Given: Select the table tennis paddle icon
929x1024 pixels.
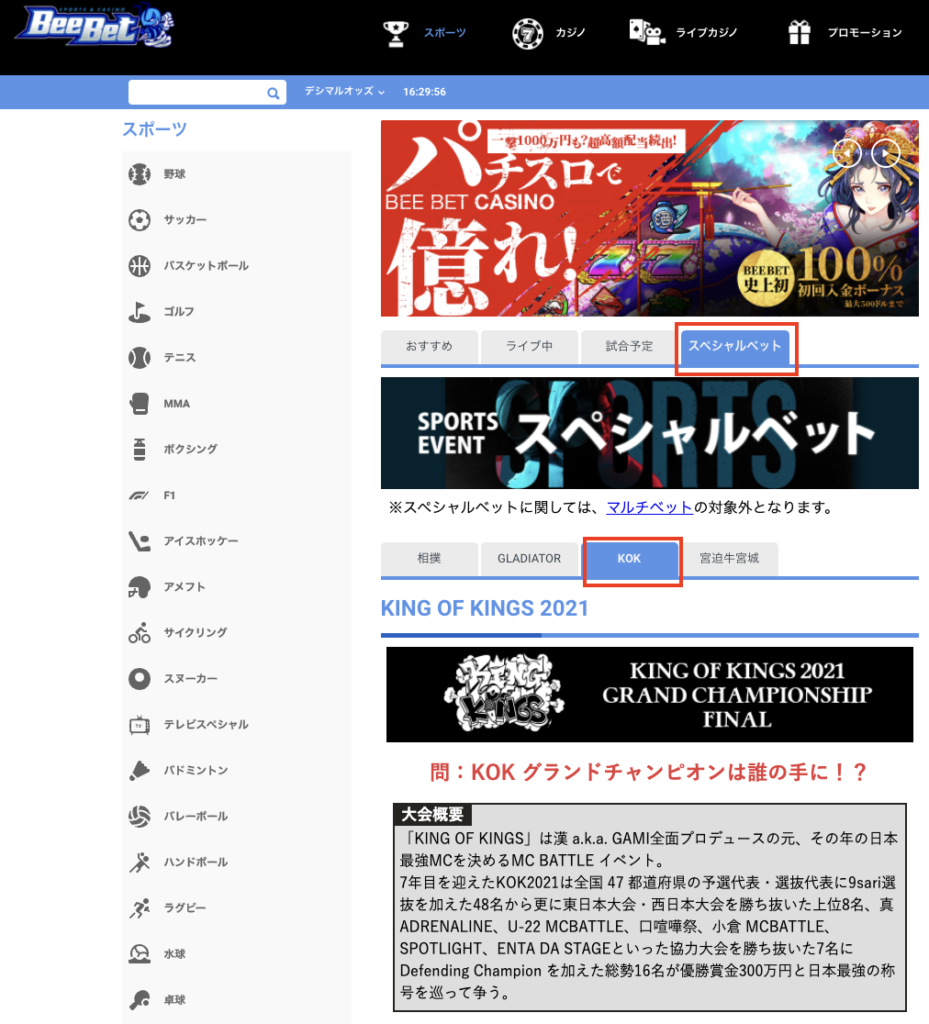Looking at the screenshot, I should pos(139,1000).
